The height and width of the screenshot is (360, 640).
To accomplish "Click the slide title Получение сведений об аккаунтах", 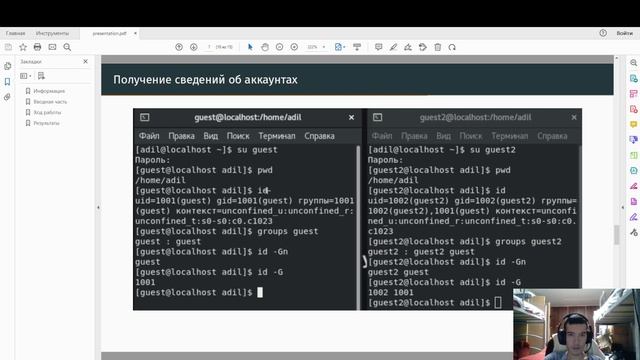I will click(205, 80).
